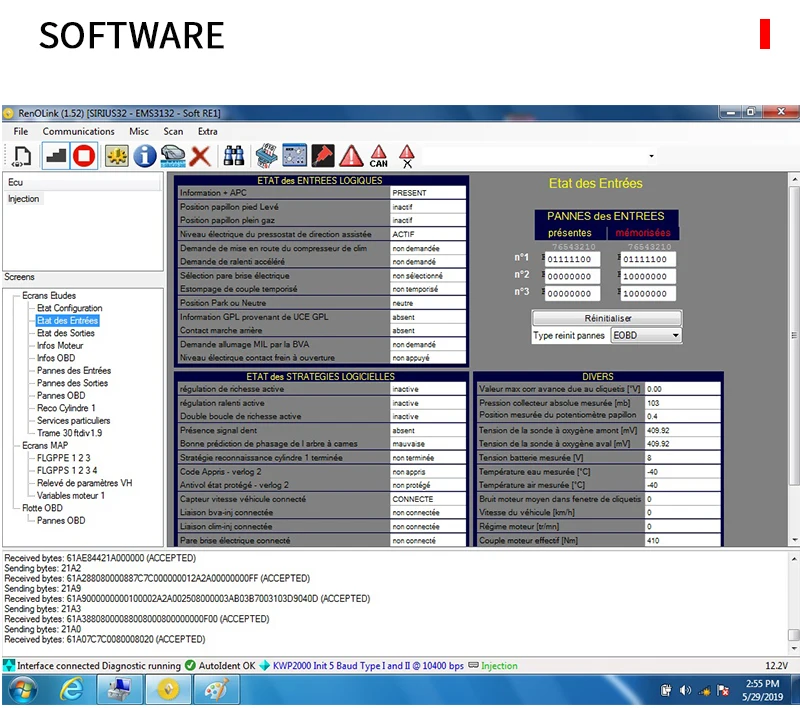Click the plain red warning triangle icon
This screenshot has height=708, width=800.
click(x=352, y=156)
